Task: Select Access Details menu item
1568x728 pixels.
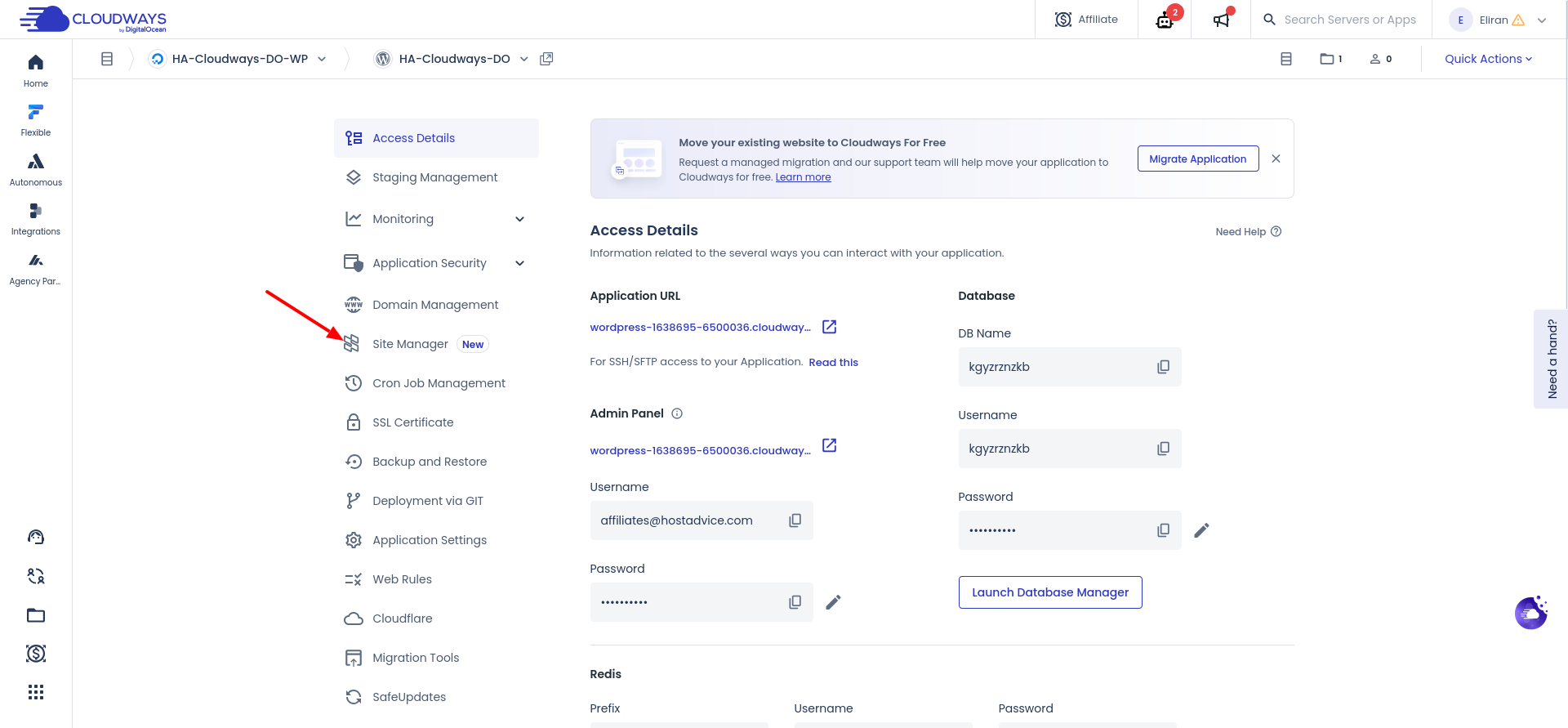Action: tap(436, 138)
